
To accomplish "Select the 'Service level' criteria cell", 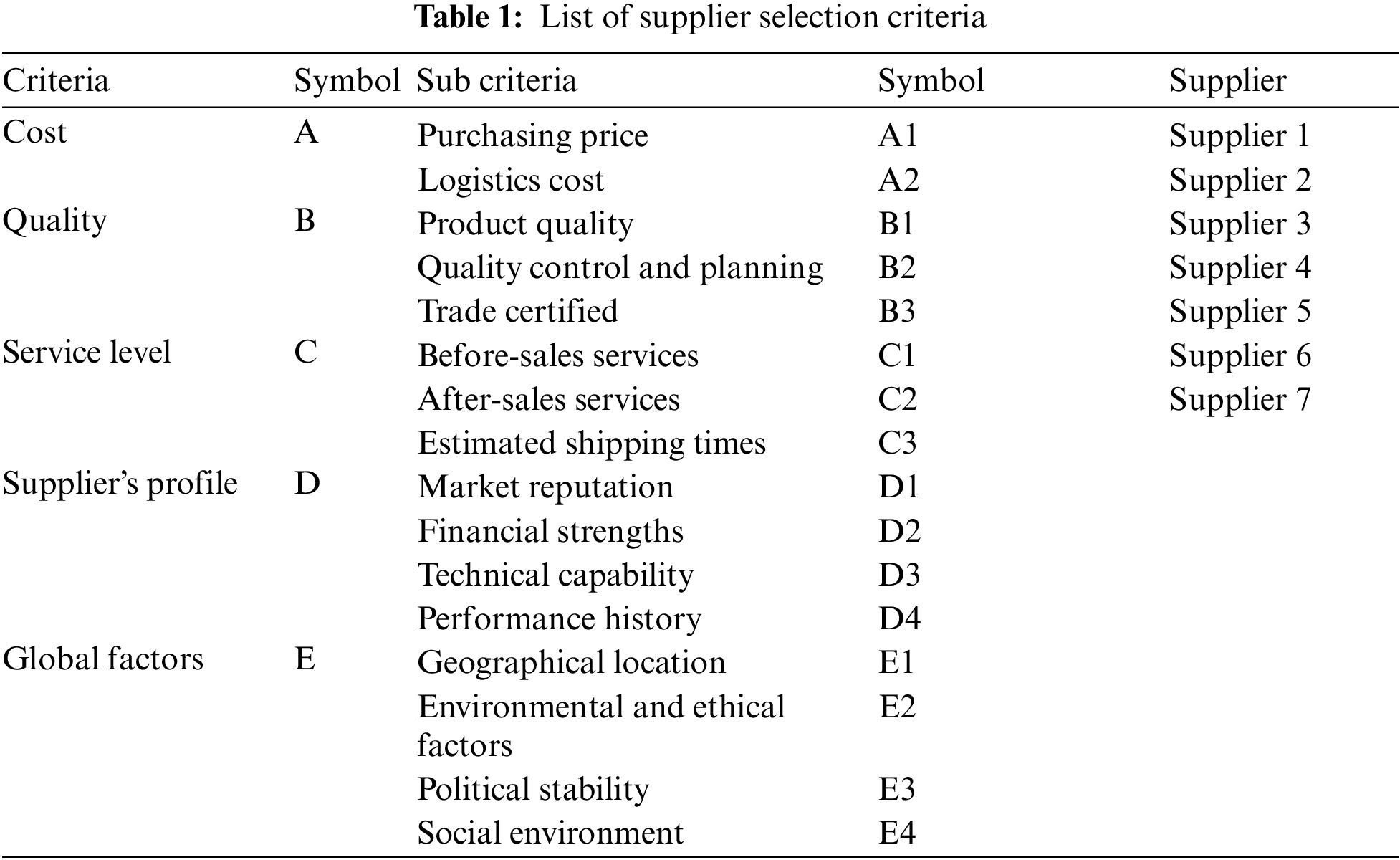I will coord(87,353).
